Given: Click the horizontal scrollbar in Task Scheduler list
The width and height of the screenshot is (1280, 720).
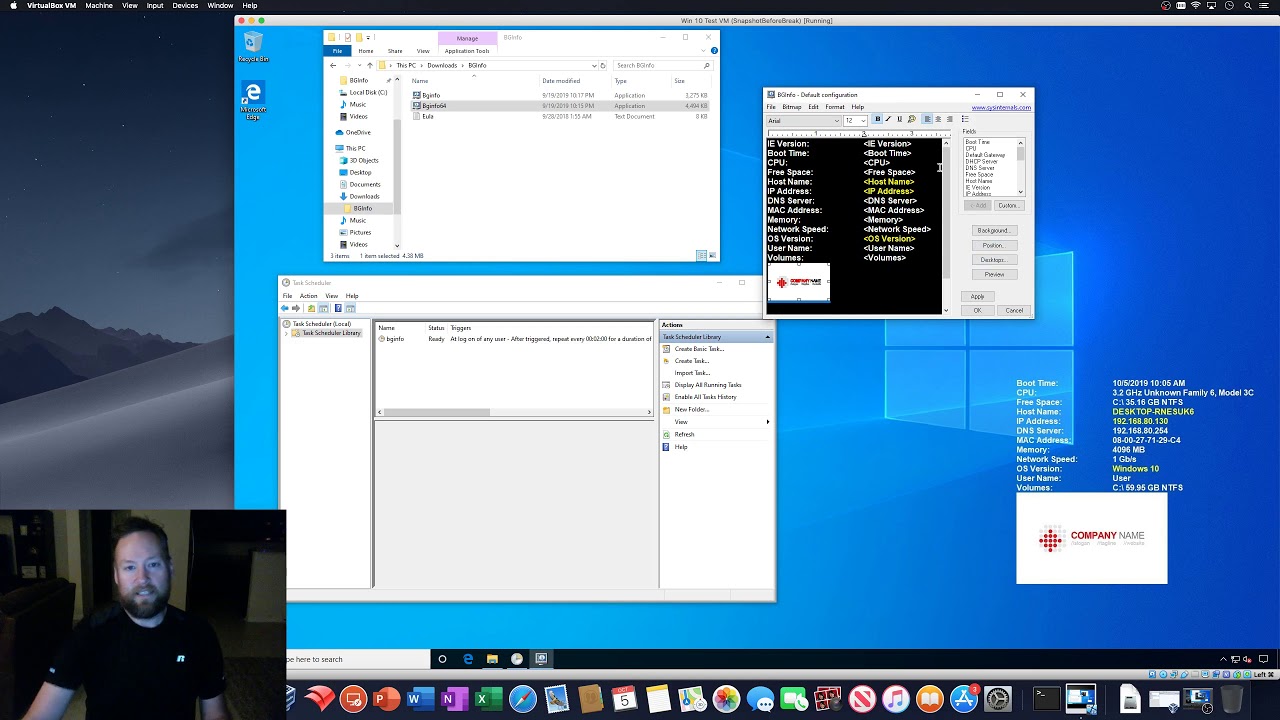Looking at the screenshot, I should point(514,412).
